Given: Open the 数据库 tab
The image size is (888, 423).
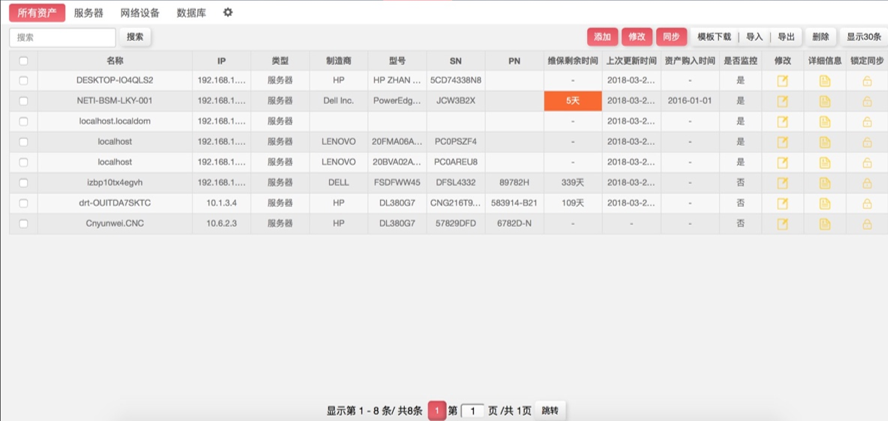Looking at the screenshot, I should (x=192, y=13).
